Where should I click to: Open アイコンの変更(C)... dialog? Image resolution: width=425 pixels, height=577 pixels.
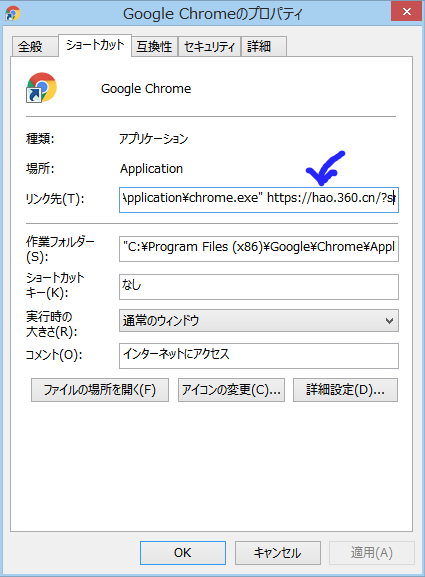pyautogui.click(x=231, y=390)
